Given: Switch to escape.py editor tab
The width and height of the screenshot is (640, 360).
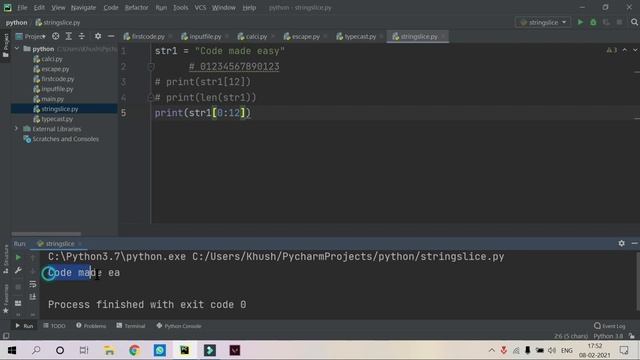Looking at the screenshot, I should pos(305,36).
